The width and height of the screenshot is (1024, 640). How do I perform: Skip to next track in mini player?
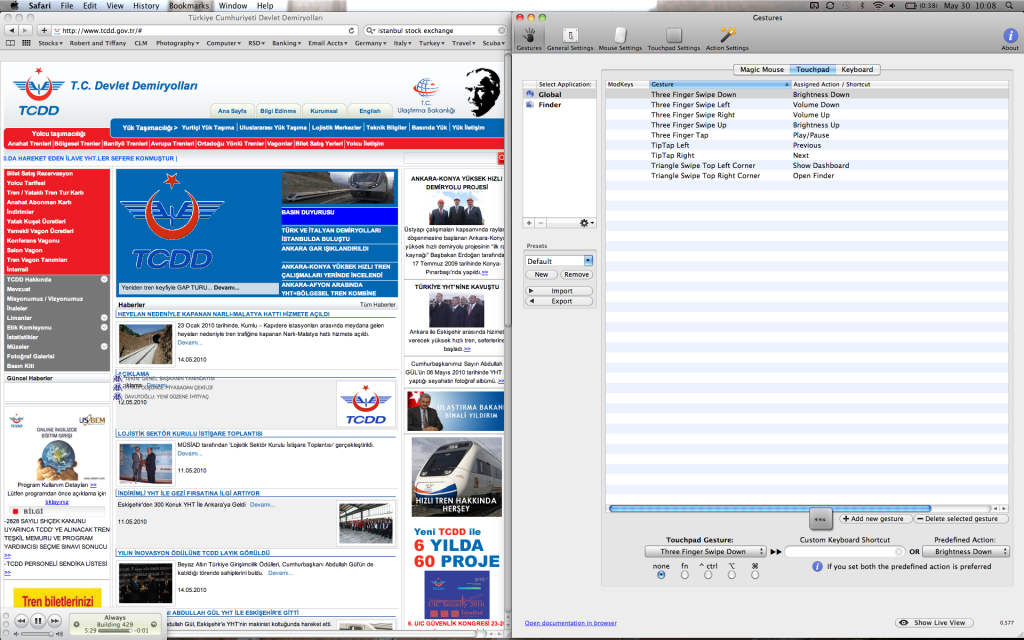pos(55,621)
